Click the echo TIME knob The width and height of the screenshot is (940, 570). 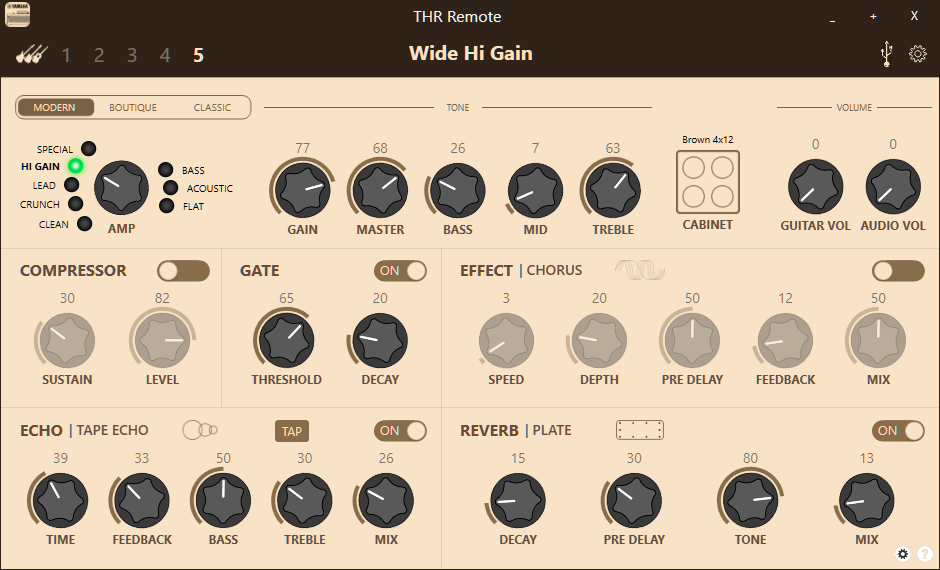[61, 500]
